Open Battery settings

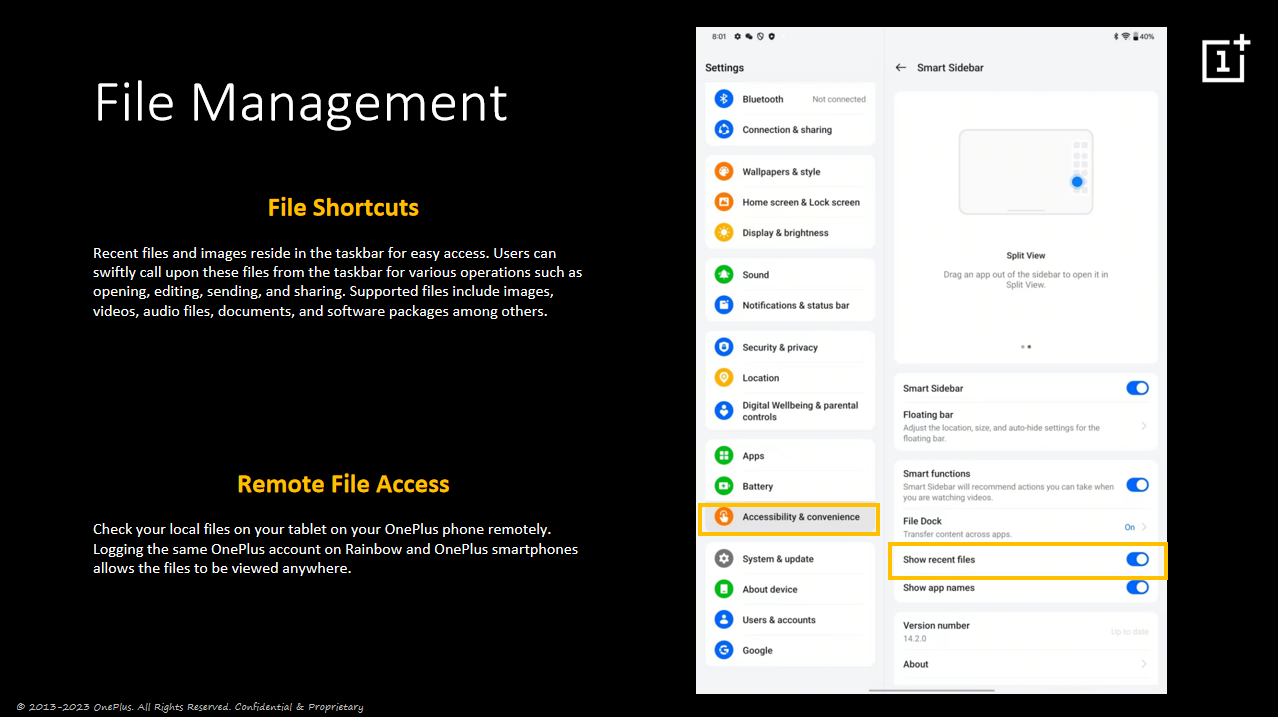tap(790, 486)
